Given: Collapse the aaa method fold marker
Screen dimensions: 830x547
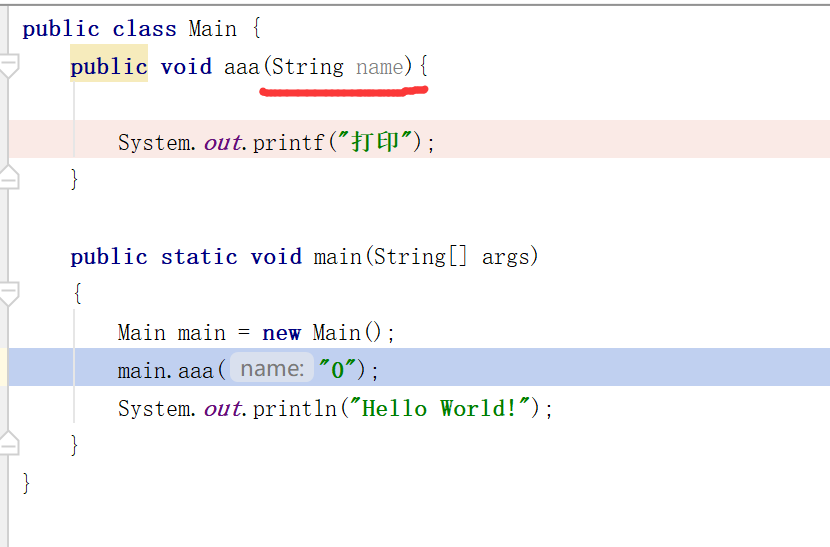Looking at the screenshot, I should pos(8,67).
